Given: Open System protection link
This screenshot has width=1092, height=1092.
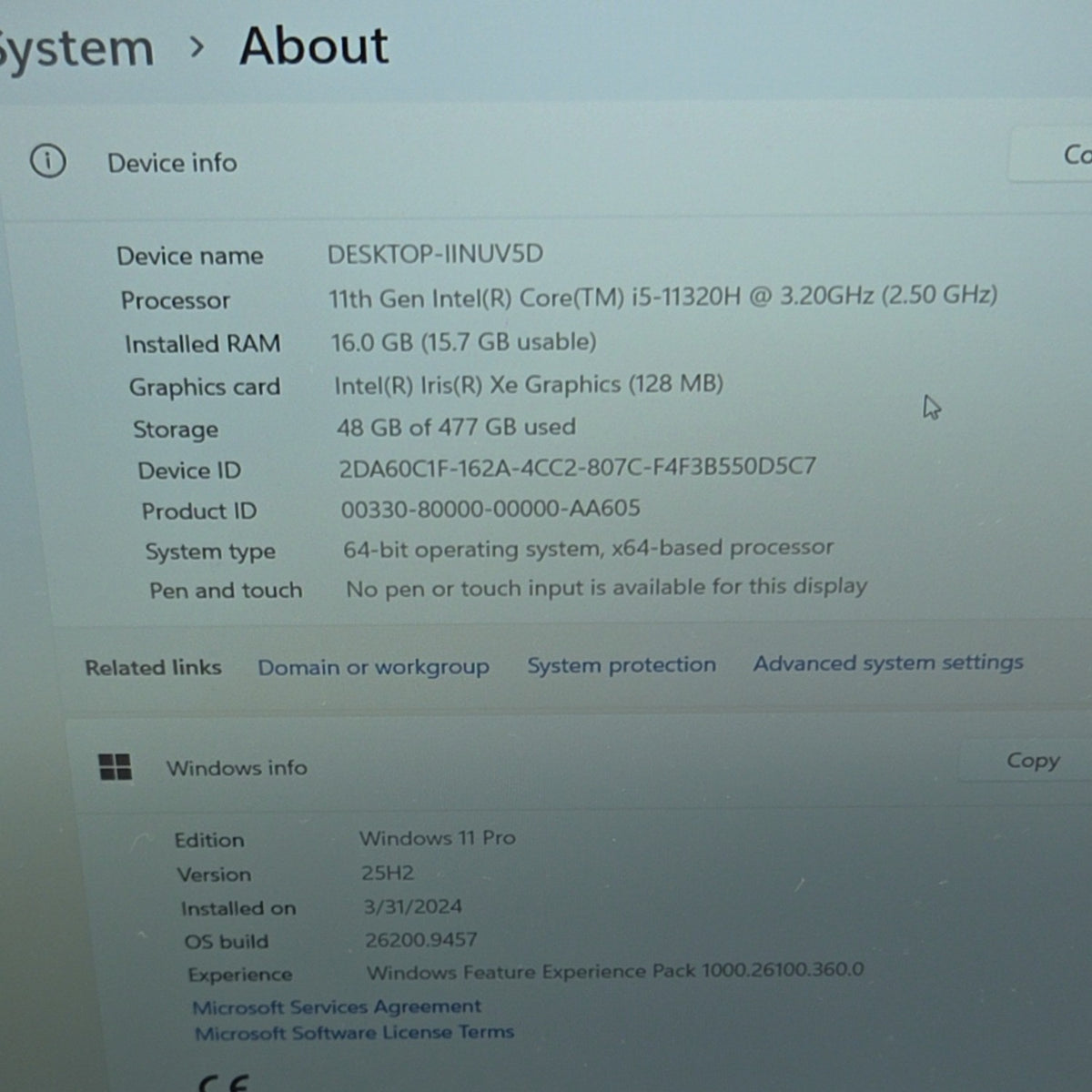Looking at the screenshot, I should pos(622,665).
